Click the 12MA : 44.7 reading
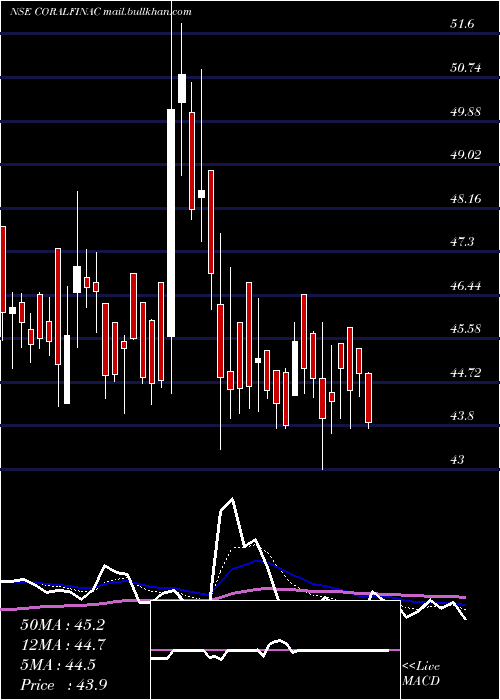 point(62,645)
